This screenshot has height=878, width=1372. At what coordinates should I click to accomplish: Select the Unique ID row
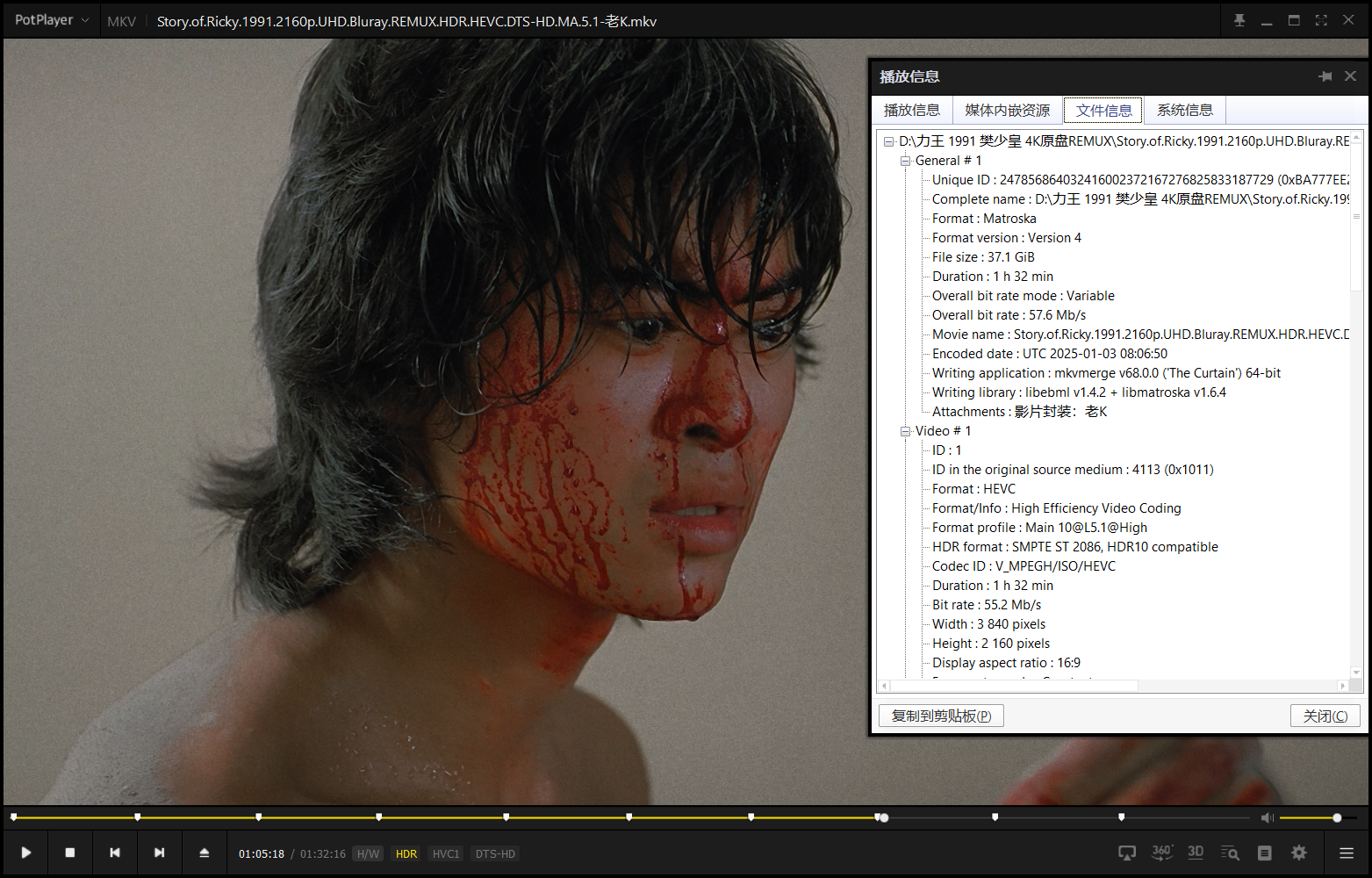(x=1140, y=180)
